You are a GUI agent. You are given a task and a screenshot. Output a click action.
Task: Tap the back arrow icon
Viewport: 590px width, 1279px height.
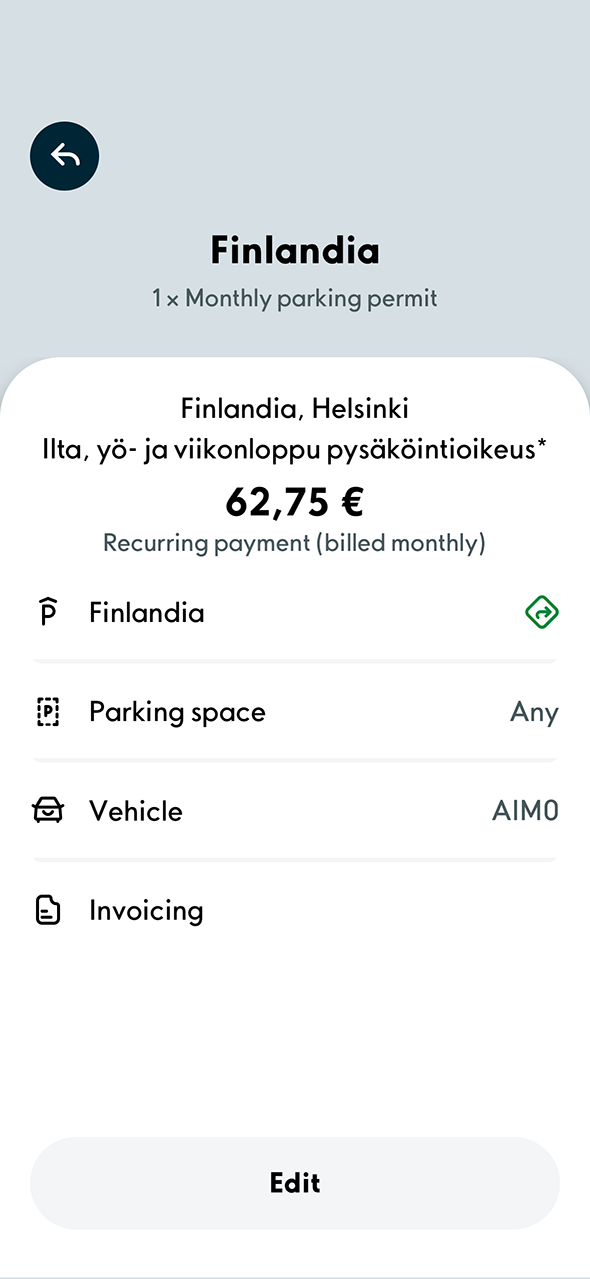click(x=64, y=156)
